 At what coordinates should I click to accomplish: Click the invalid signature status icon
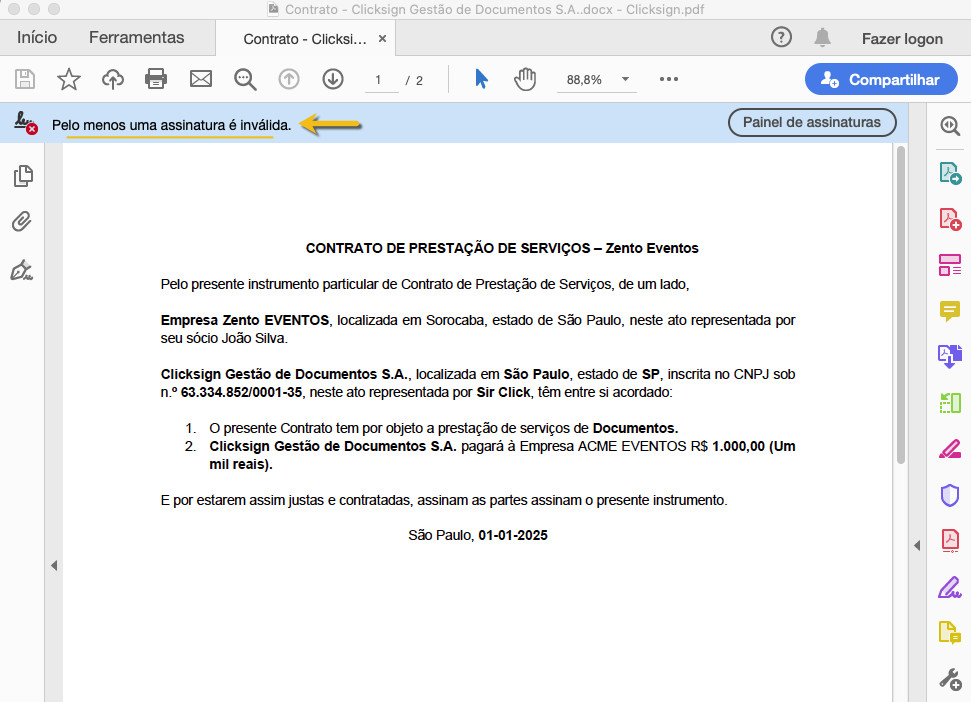pyautogui.click(x=26, y=123)
